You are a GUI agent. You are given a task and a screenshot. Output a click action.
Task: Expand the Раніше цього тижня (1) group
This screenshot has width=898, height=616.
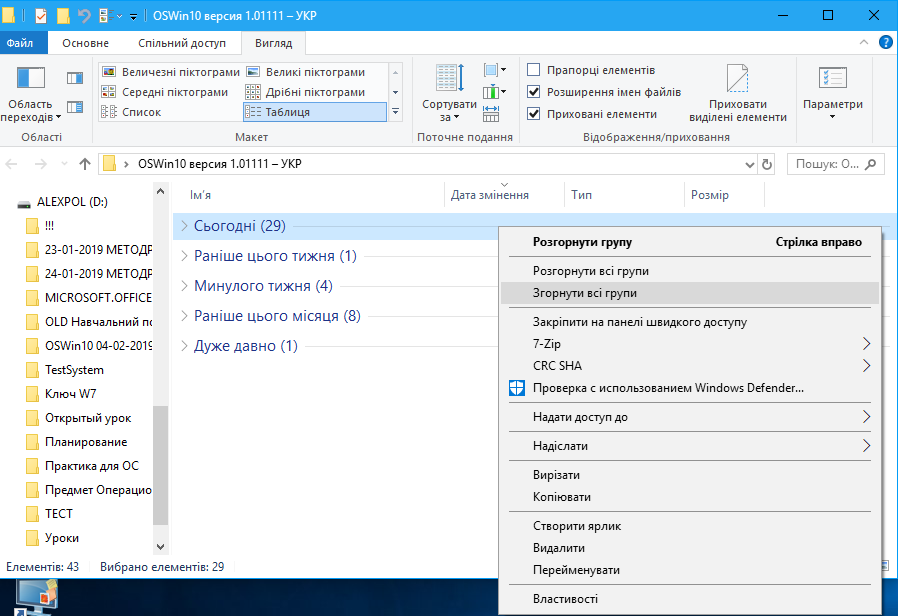(184, 256)
